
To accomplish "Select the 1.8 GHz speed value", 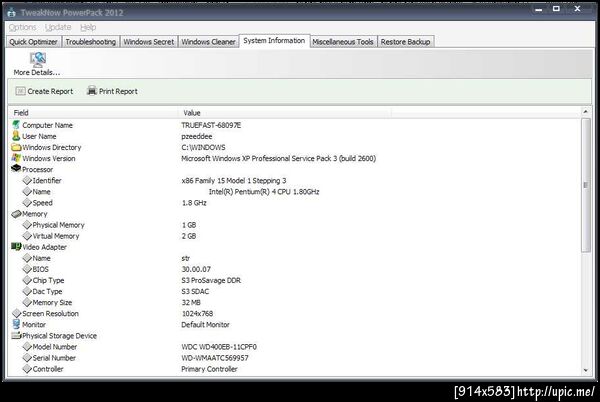I will pyautogui.click(x=194, y=203).
